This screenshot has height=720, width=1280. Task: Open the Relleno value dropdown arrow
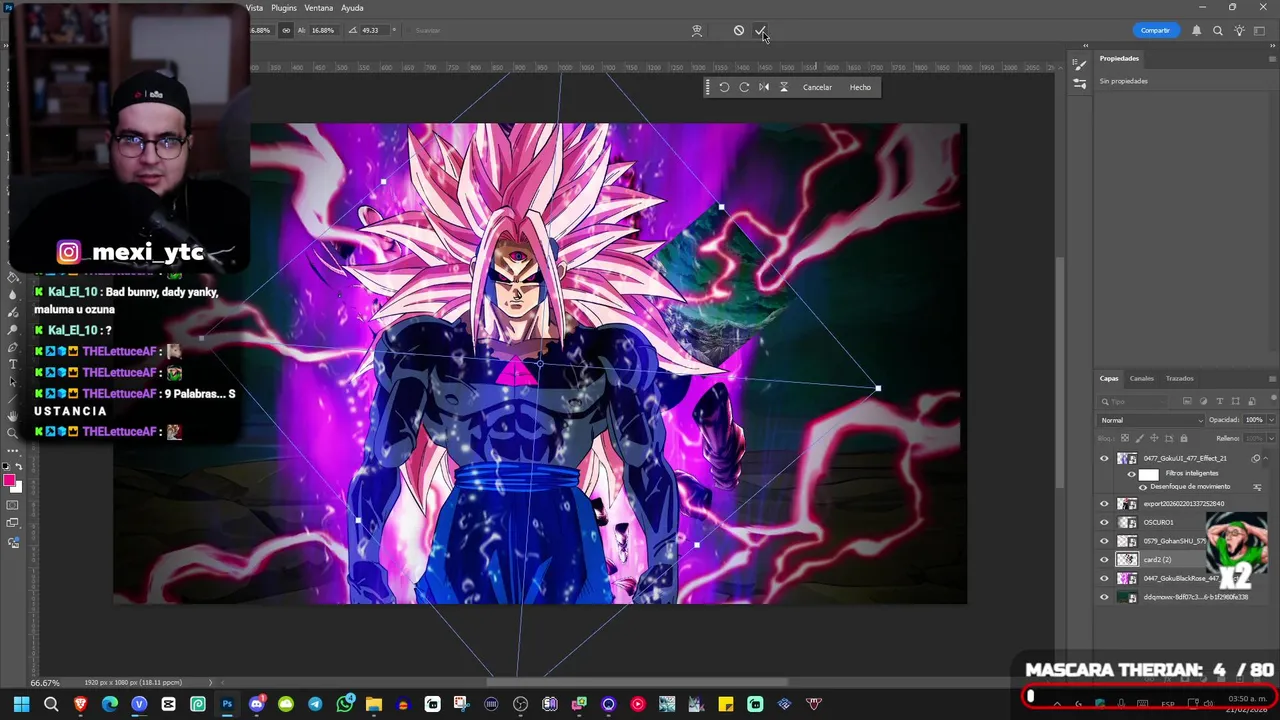pyautogui.click(x=1271, y=438)
